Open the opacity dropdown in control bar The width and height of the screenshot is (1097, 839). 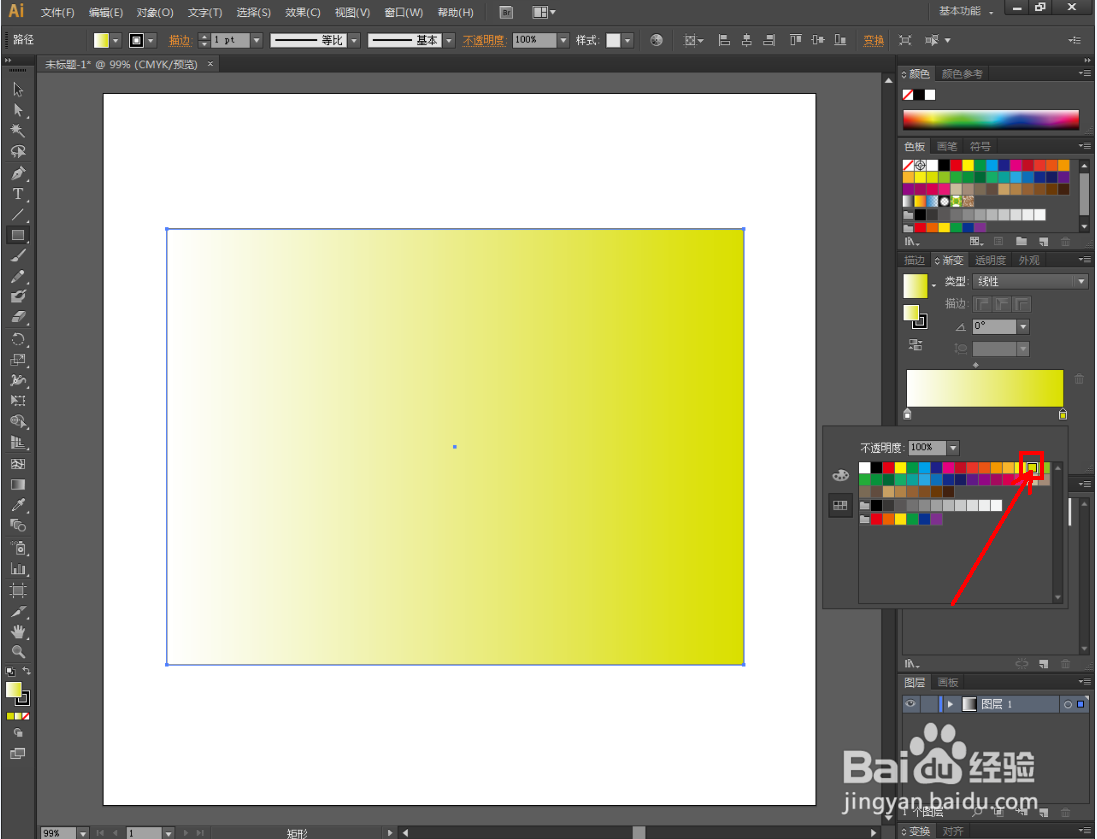tap(563, 41)
